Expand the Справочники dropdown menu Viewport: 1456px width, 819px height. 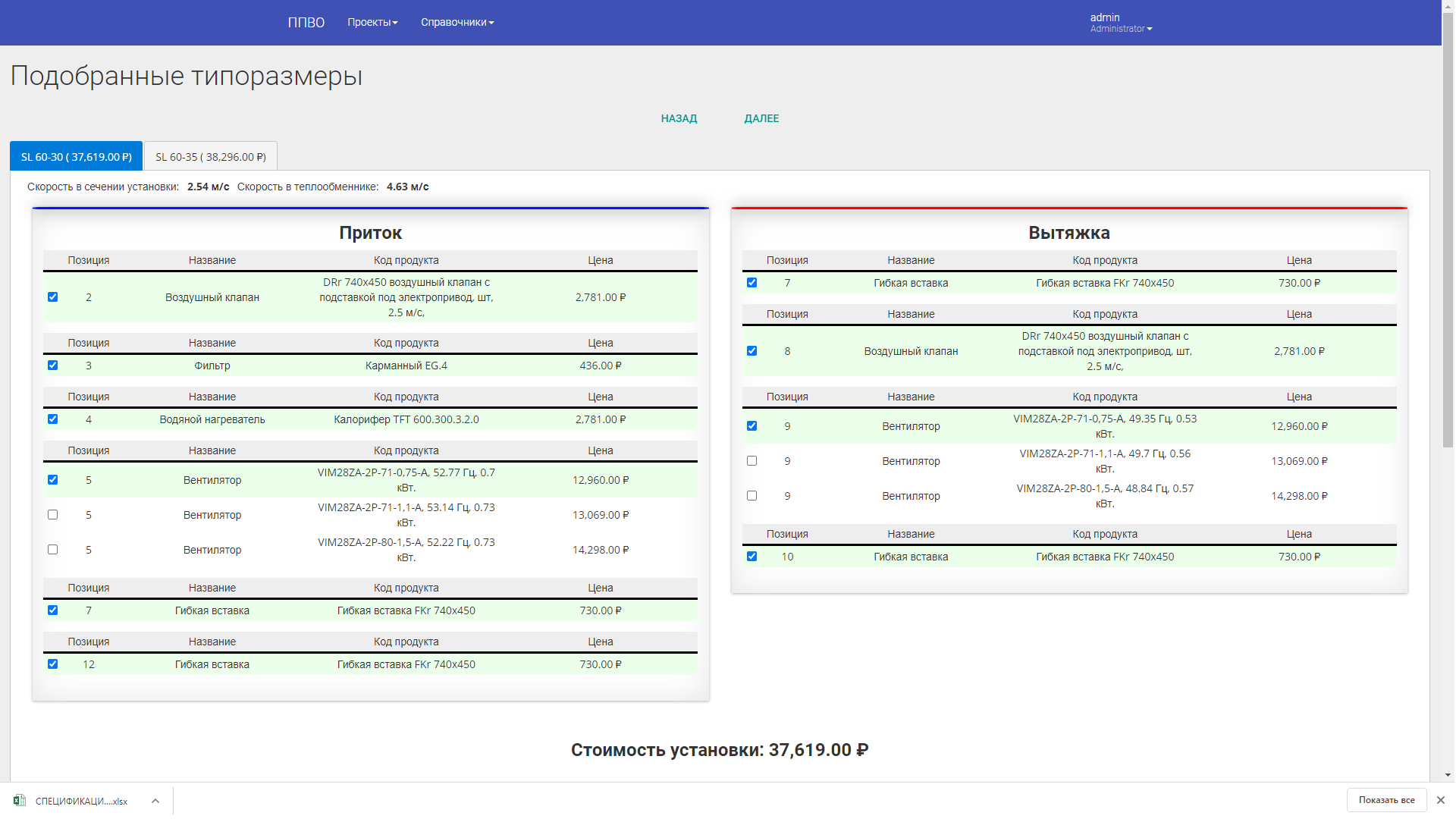tap(457, 23)
